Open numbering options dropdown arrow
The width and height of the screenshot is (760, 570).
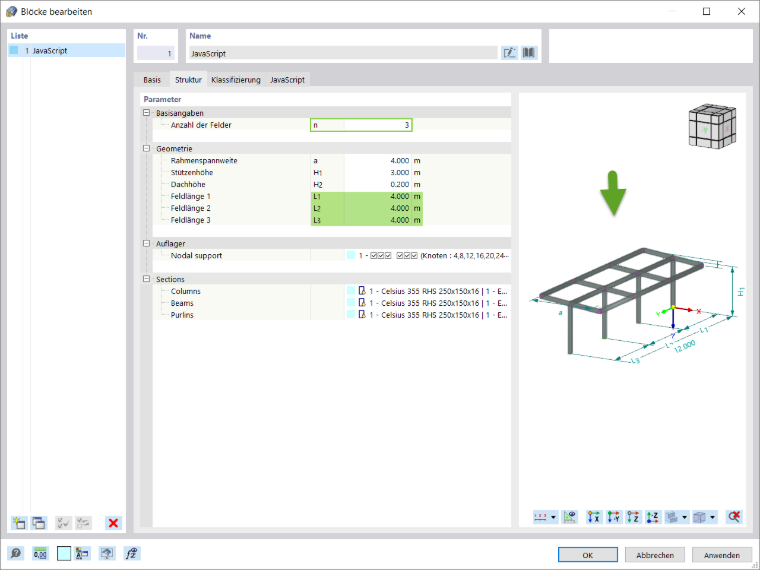coord(553,517)
